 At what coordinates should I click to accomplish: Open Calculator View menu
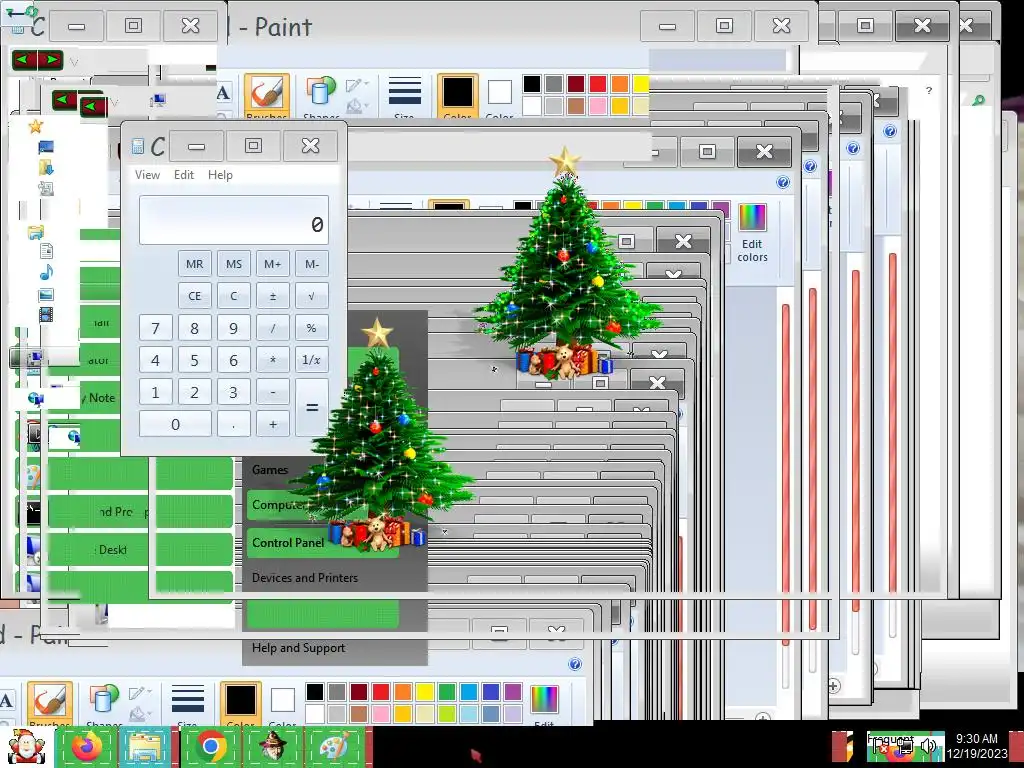click(147, 175)
